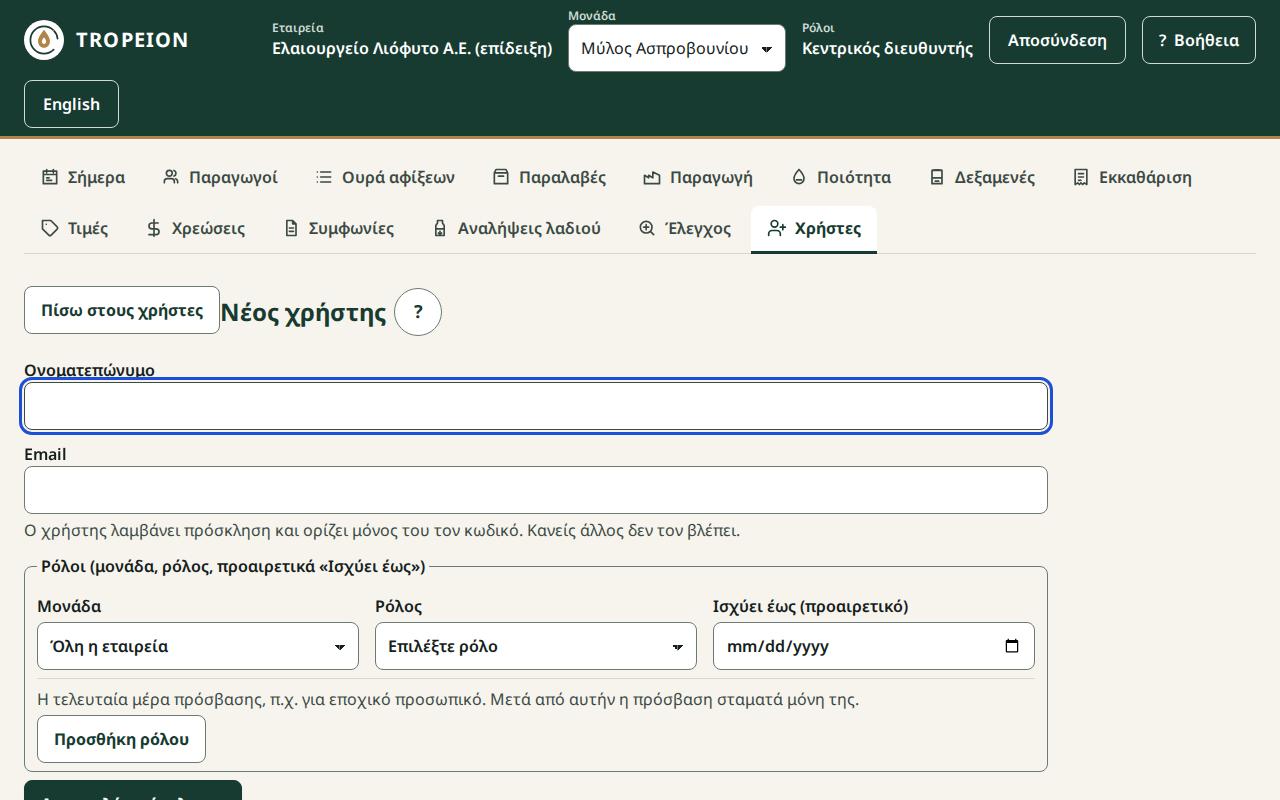
Task: Switch to the Χρεώσεις tab
Action: coord(195,228)
